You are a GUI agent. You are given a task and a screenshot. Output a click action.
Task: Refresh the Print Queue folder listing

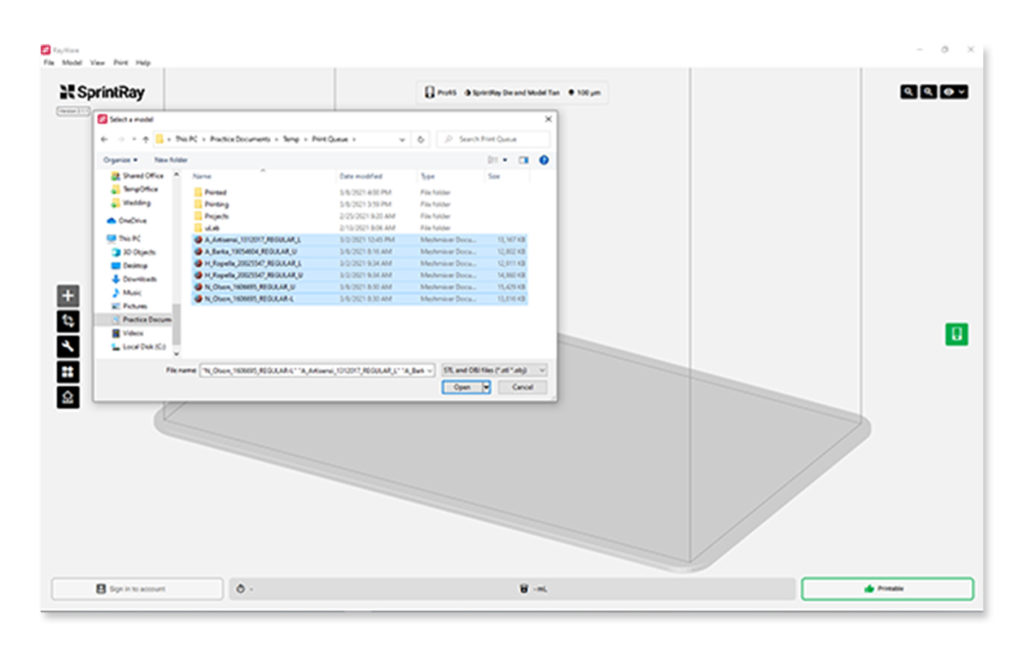pyautogui.click(x=422, y=139)
